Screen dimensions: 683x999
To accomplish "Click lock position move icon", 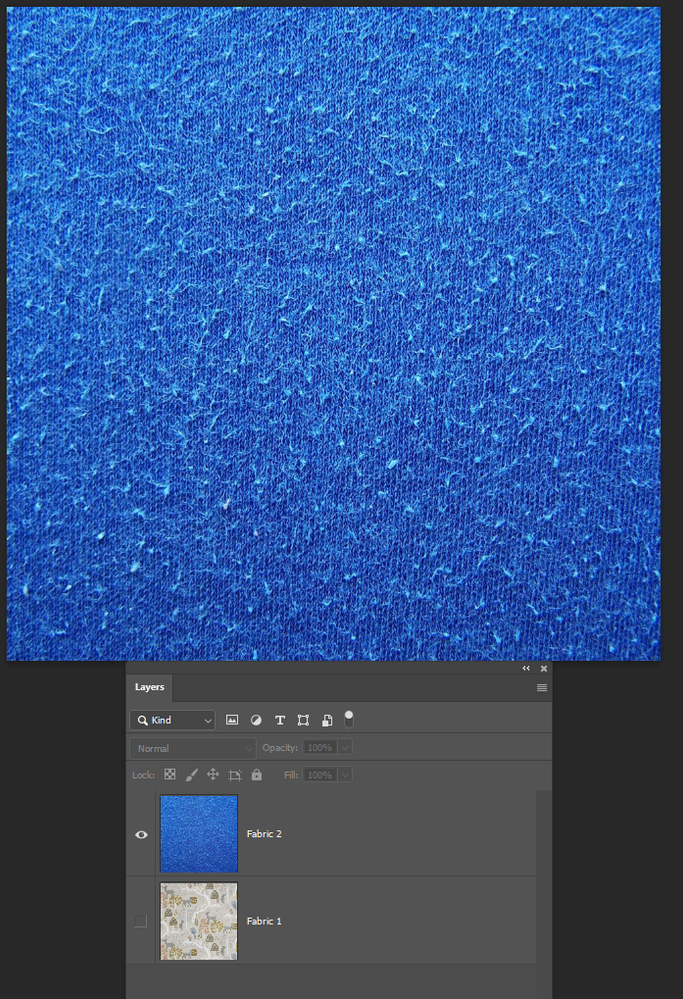I will pos(213,774).
